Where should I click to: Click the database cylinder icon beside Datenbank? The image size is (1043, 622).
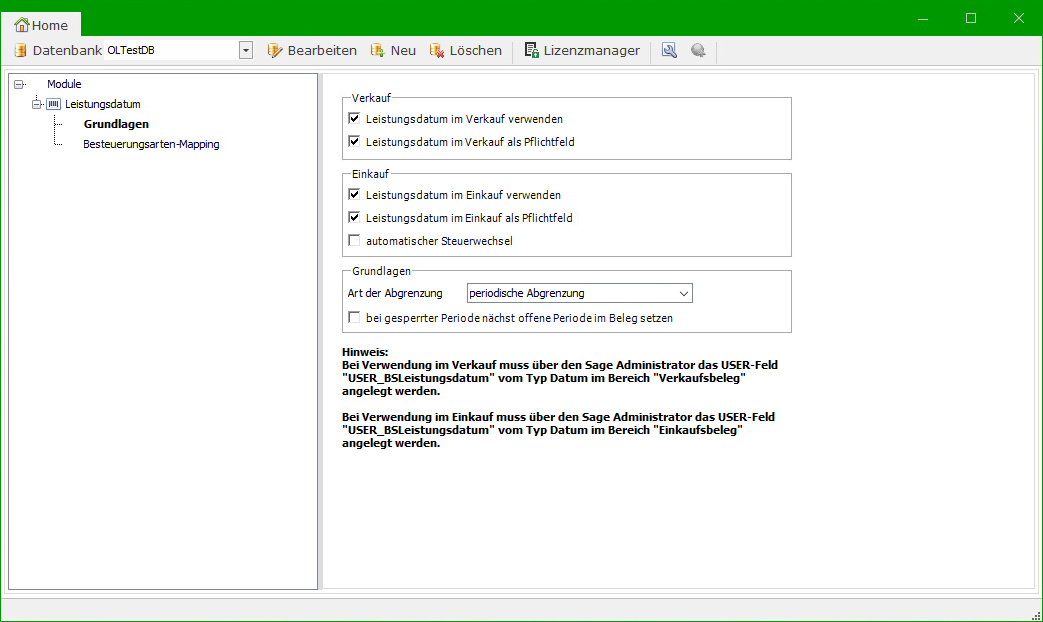coord(21,51)
